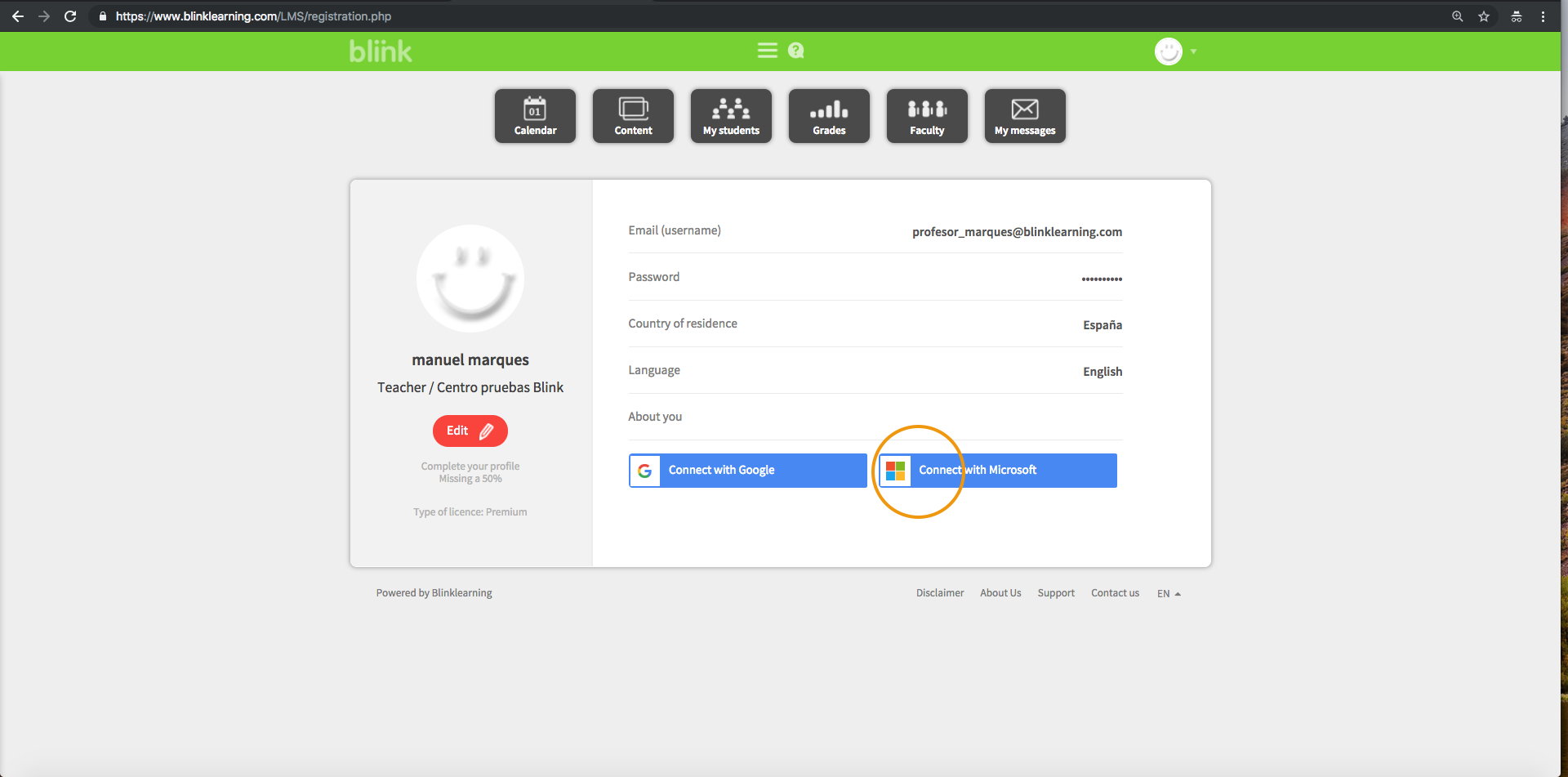The width and height of the screenshot is (1568, 777).
Task: Click the smiley profile picture
Action: coord(470,279)
